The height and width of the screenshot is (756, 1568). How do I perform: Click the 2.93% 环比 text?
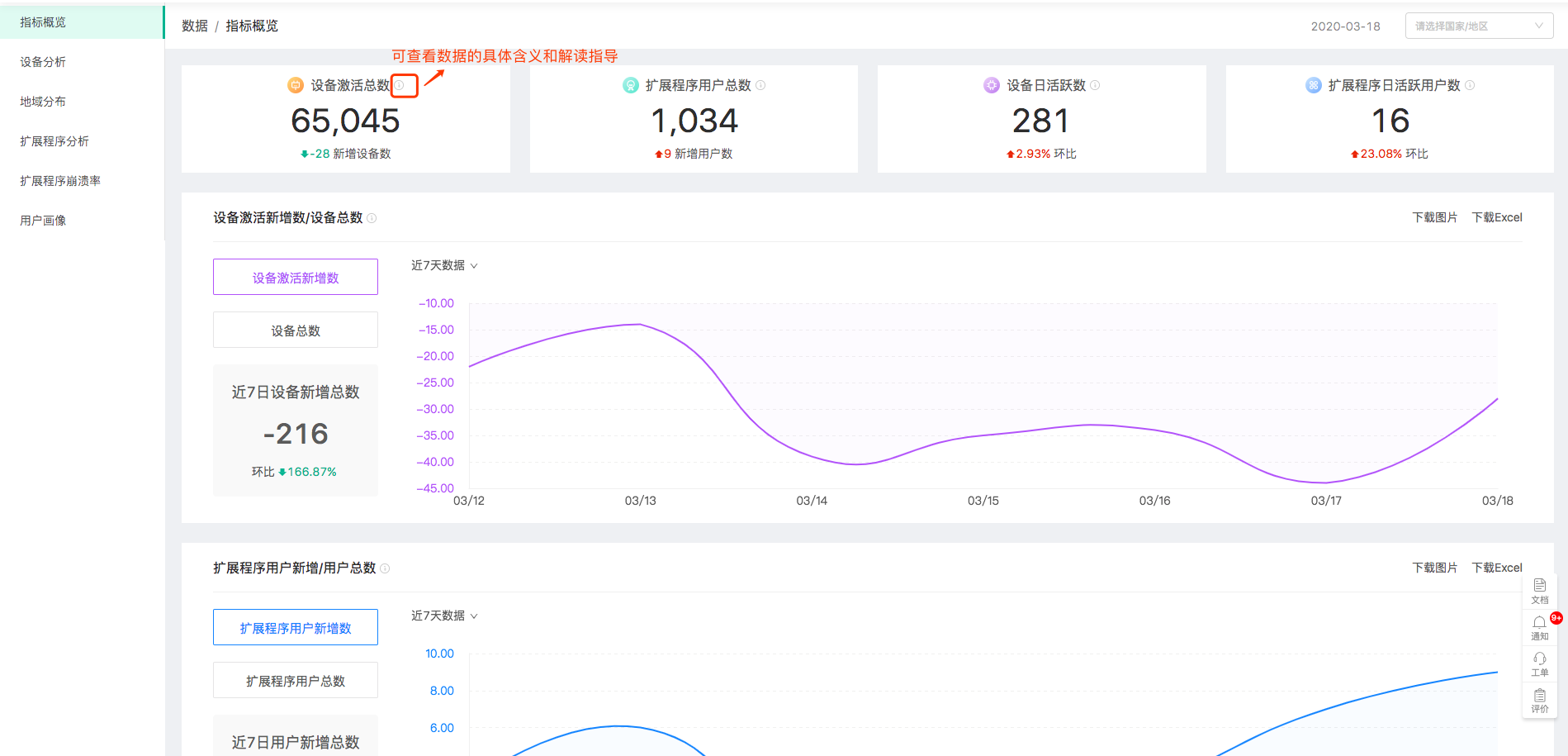(x=1041, y=154)
